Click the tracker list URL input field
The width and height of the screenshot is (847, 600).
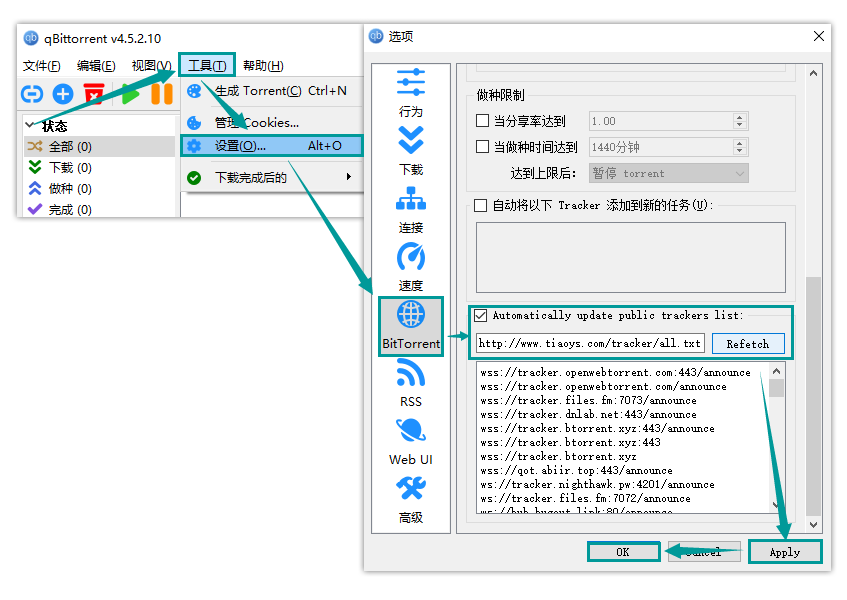pyautogui.click(x=590, y=343)
